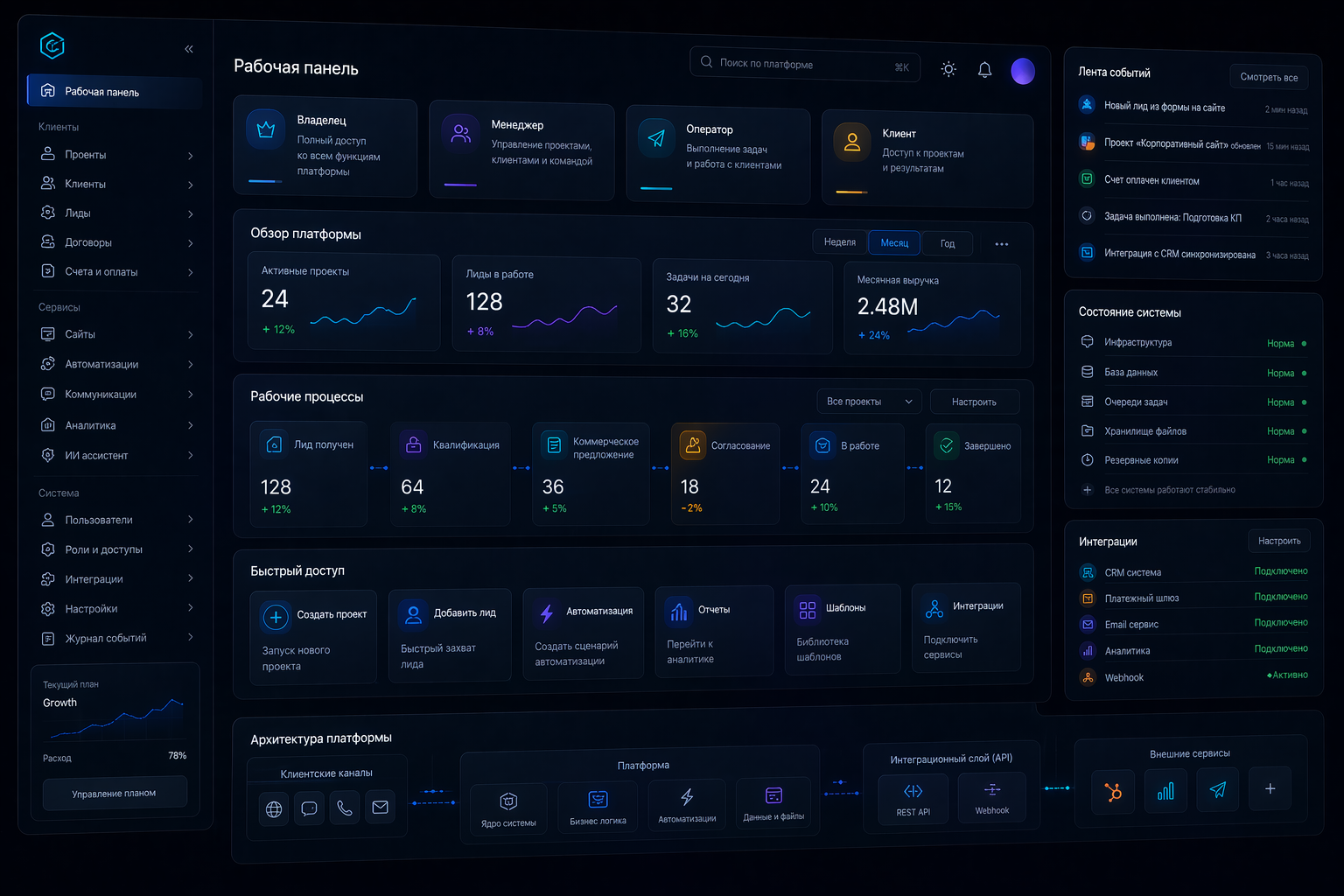
Task: Click the people icon on the Менеджер card
Action: pos(460,134)
